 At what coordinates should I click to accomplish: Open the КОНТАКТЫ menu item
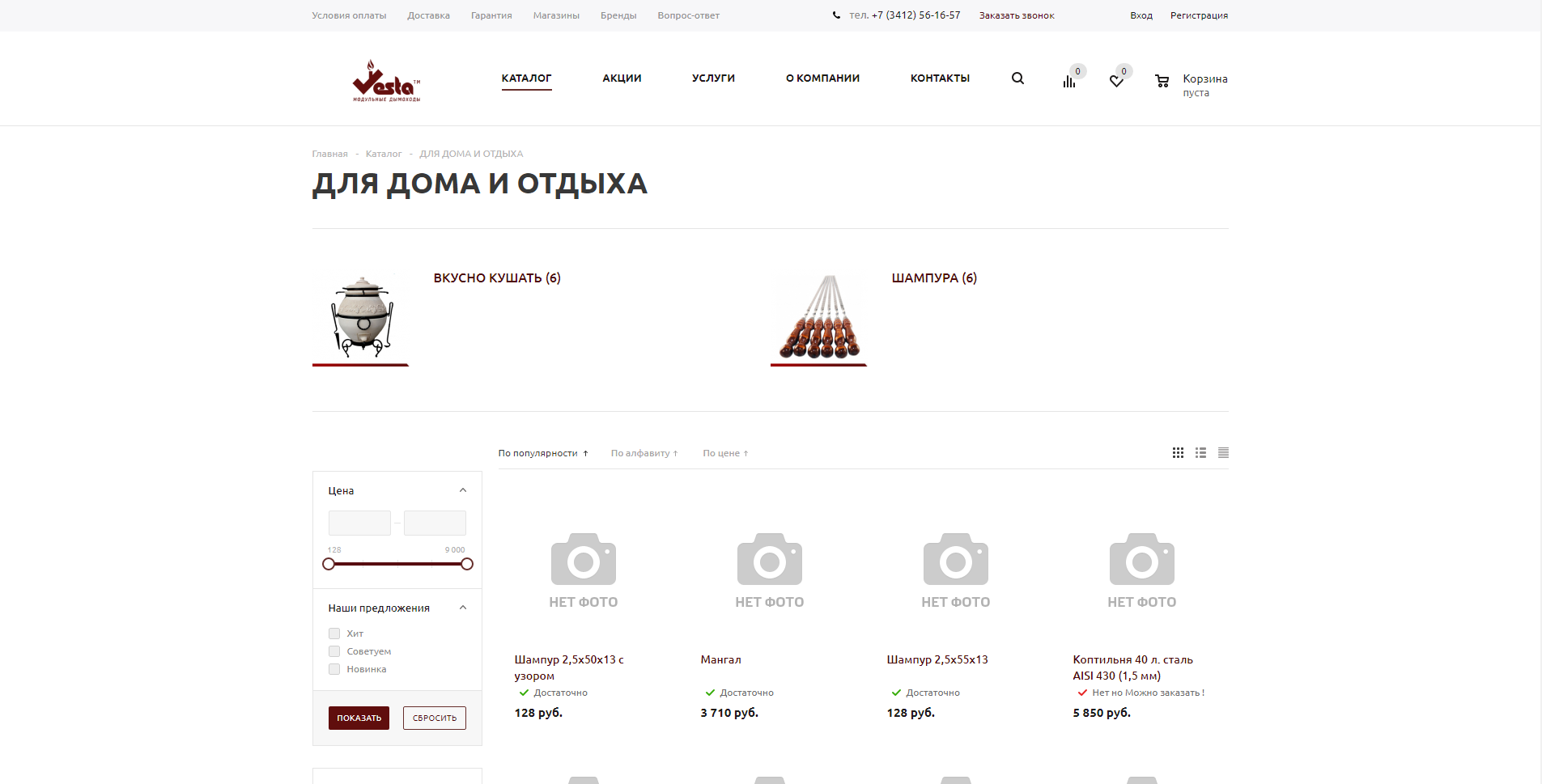point(940,78)
